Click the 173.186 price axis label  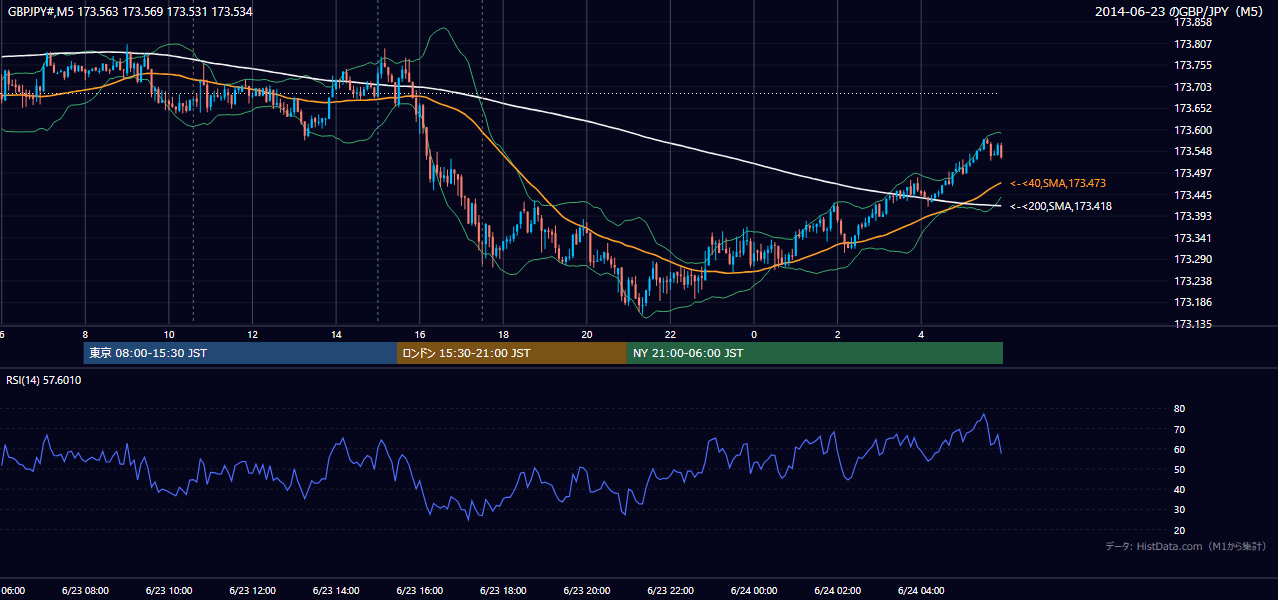point(1193,302)
